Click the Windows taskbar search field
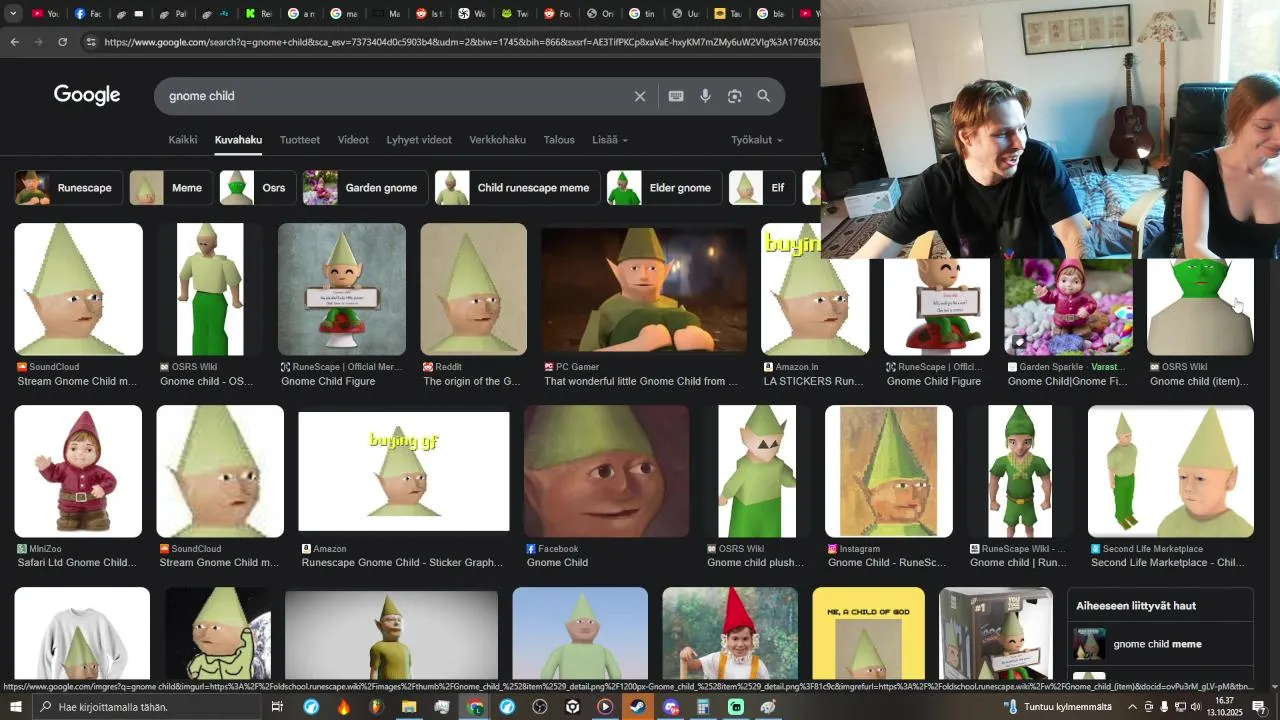This screenshot has width=1280, height=720. (145, 707)
